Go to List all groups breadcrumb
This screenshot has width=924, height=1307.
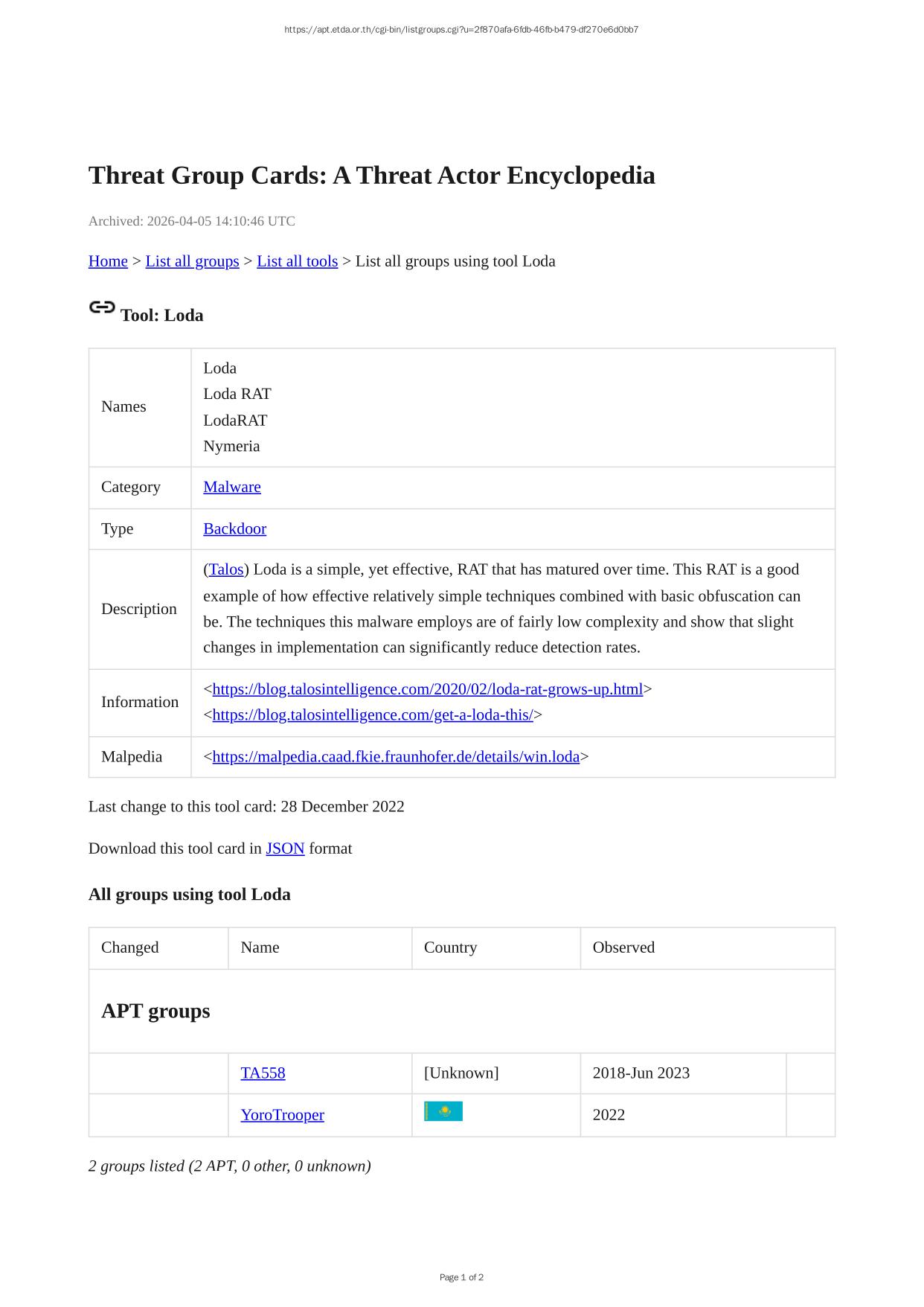pos(192,261)
